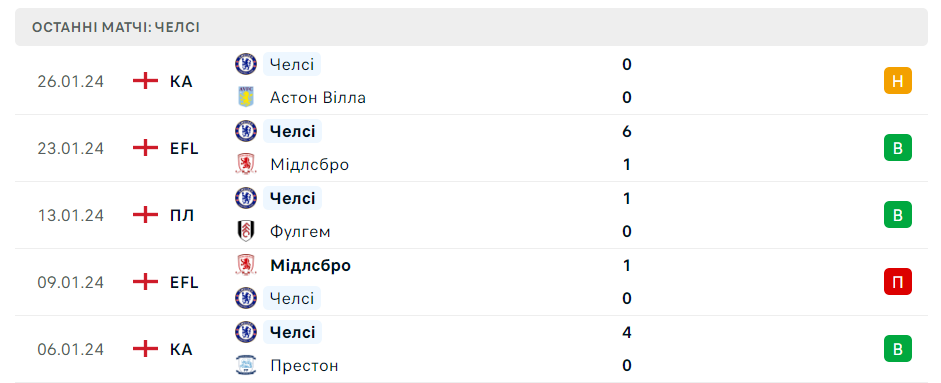This screenshot has height=383, width=941.
Task: Click England flag beside ПЛ league
Action: [145, 215]
